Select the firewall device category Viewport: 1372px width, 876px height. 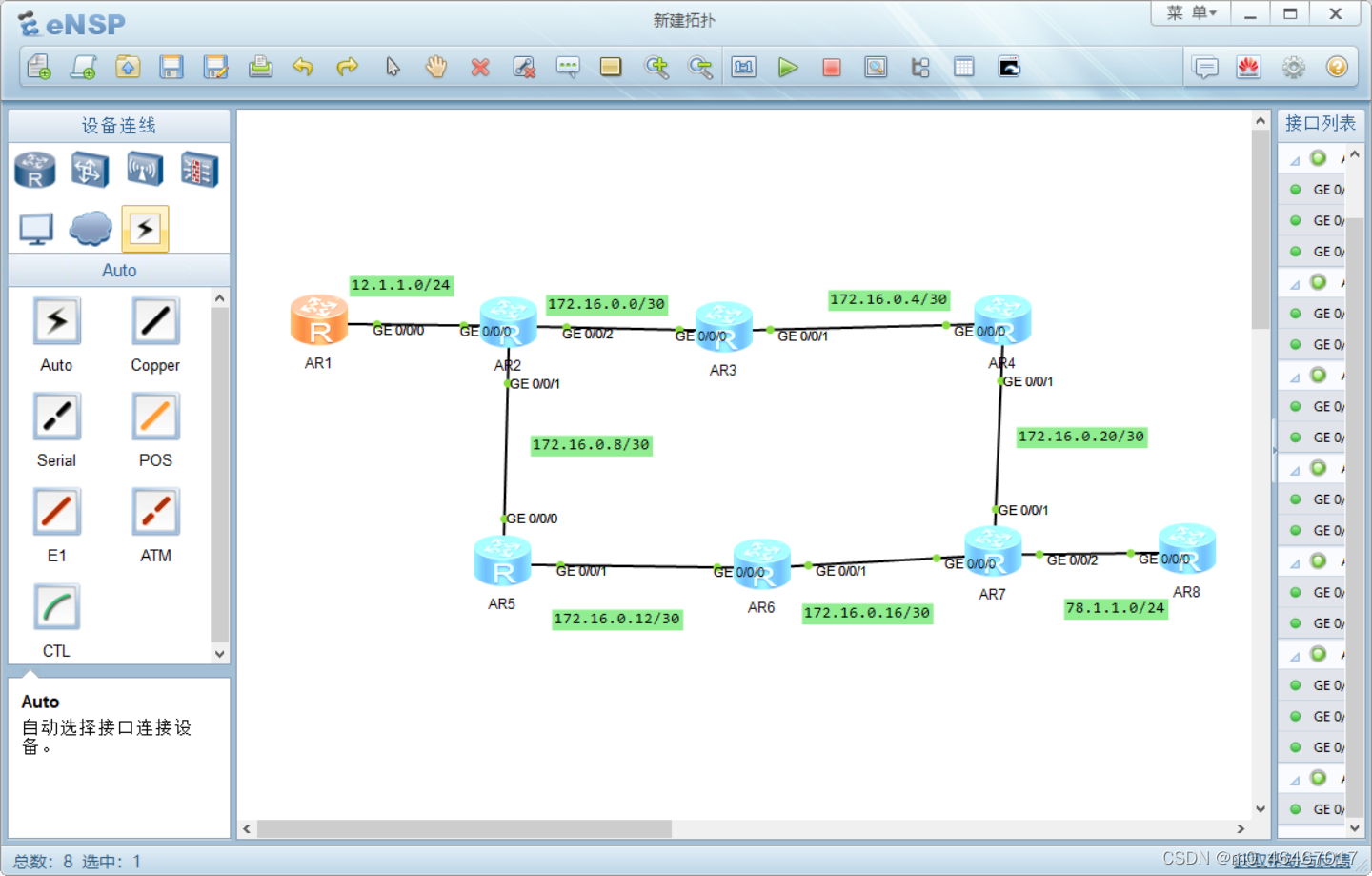pos(199,170)
